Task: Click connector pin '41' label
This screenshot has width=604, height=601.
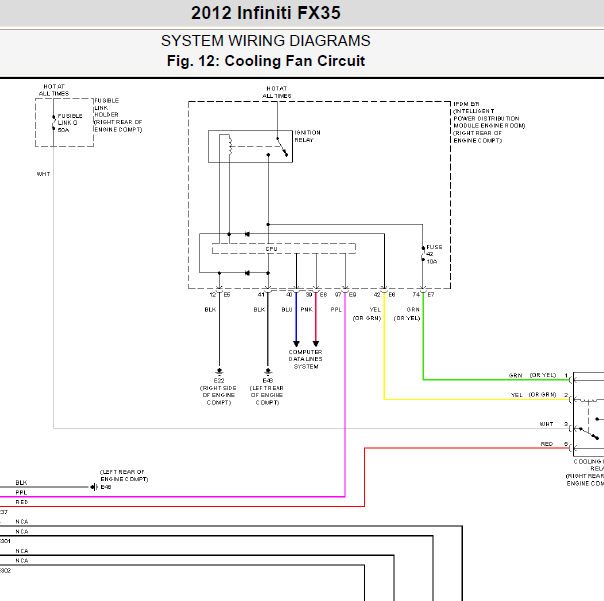Action: coord(261,294)
